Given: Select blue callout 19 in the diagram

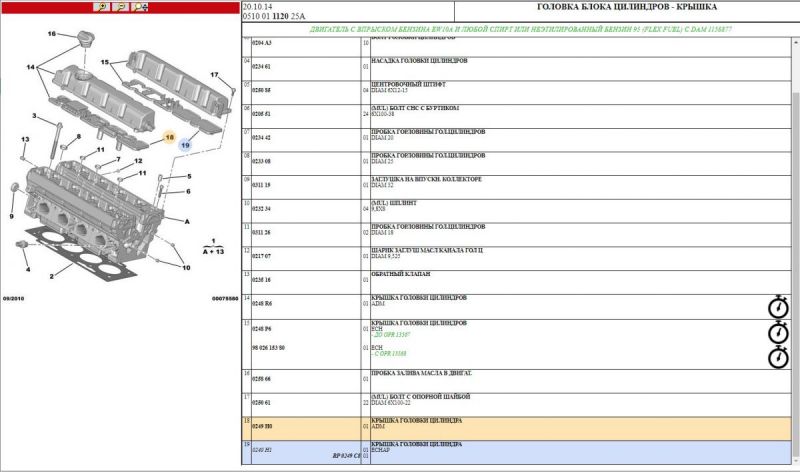Looking at the screenshot, I should [184, 145].
